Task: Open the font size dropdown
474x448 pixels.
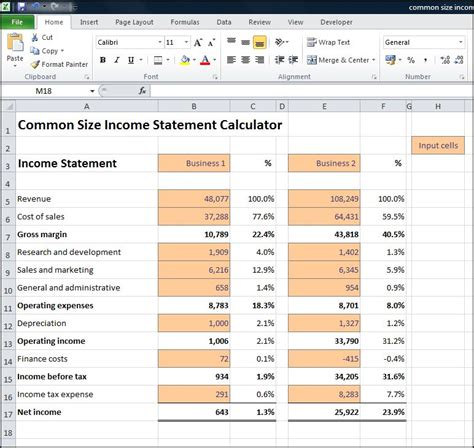Action: click(186, 42)
